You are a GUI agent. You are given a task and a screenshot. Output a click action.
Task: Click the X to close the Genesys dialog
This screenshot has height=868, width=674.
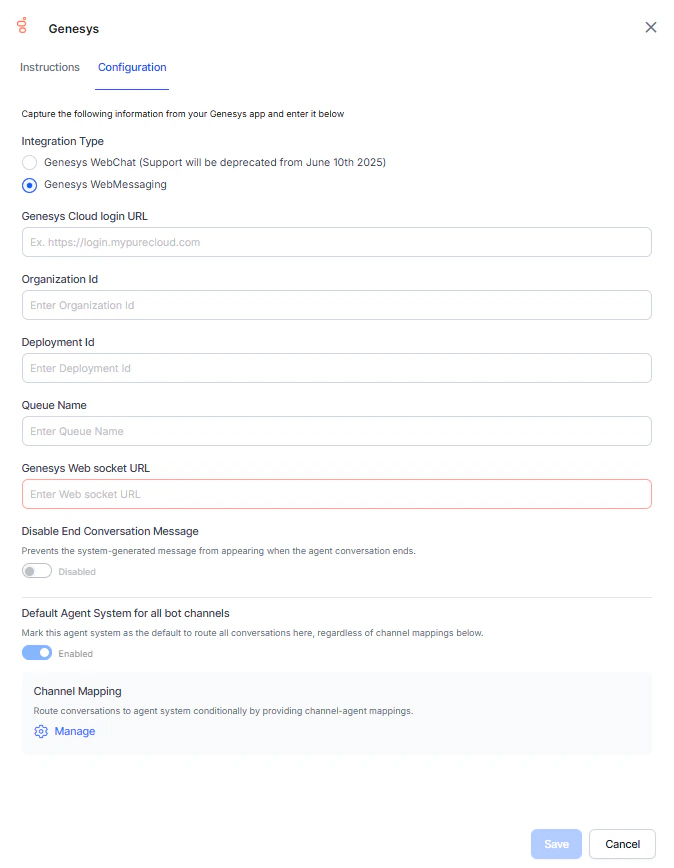click(651, 27)
